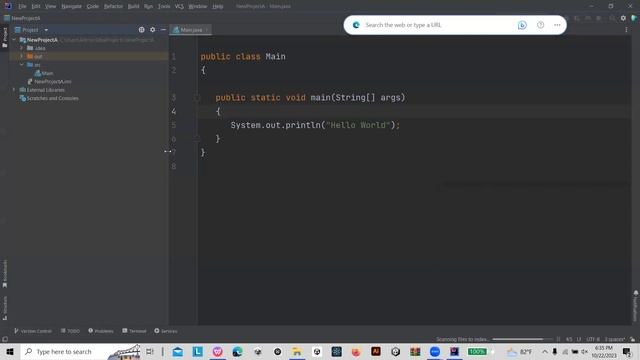
Task: Click the muted volume tray icon
Action: 584,351
